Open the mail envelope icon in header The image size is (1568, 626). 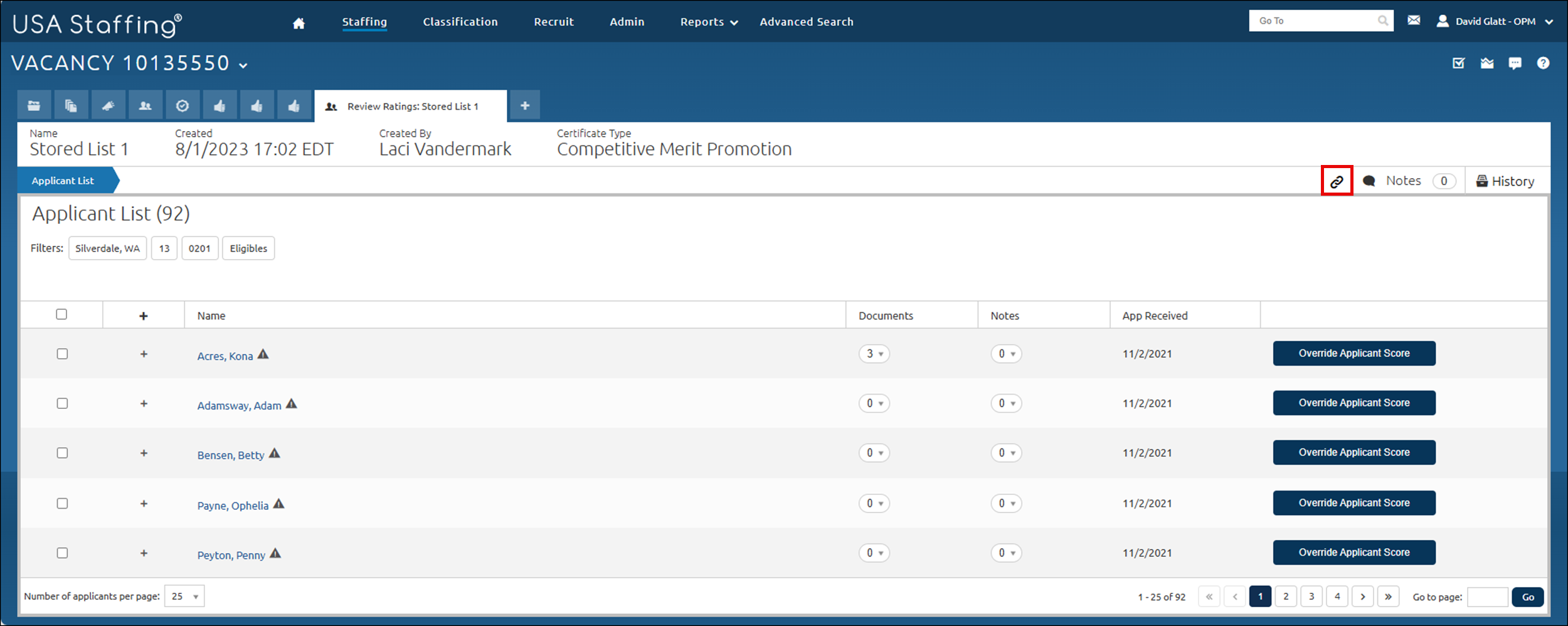pyautogui.click(x=1414, y=21)
